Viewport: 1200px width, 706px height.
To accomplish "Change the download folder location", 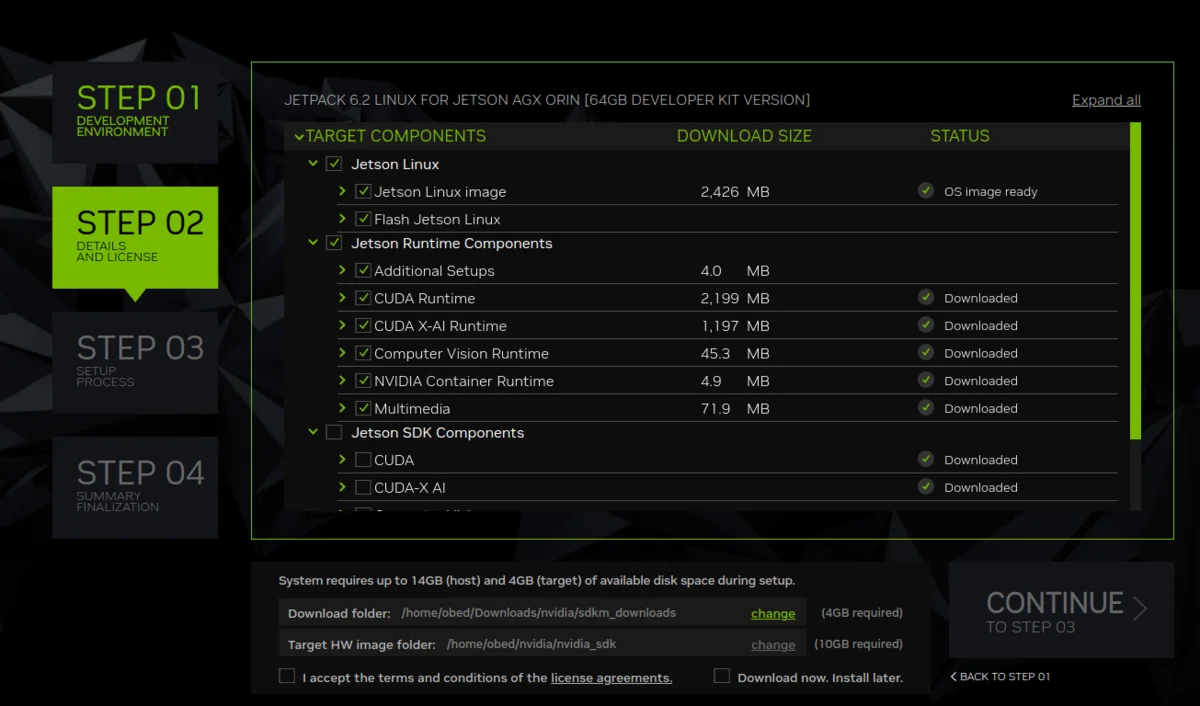I will point(773,613).
